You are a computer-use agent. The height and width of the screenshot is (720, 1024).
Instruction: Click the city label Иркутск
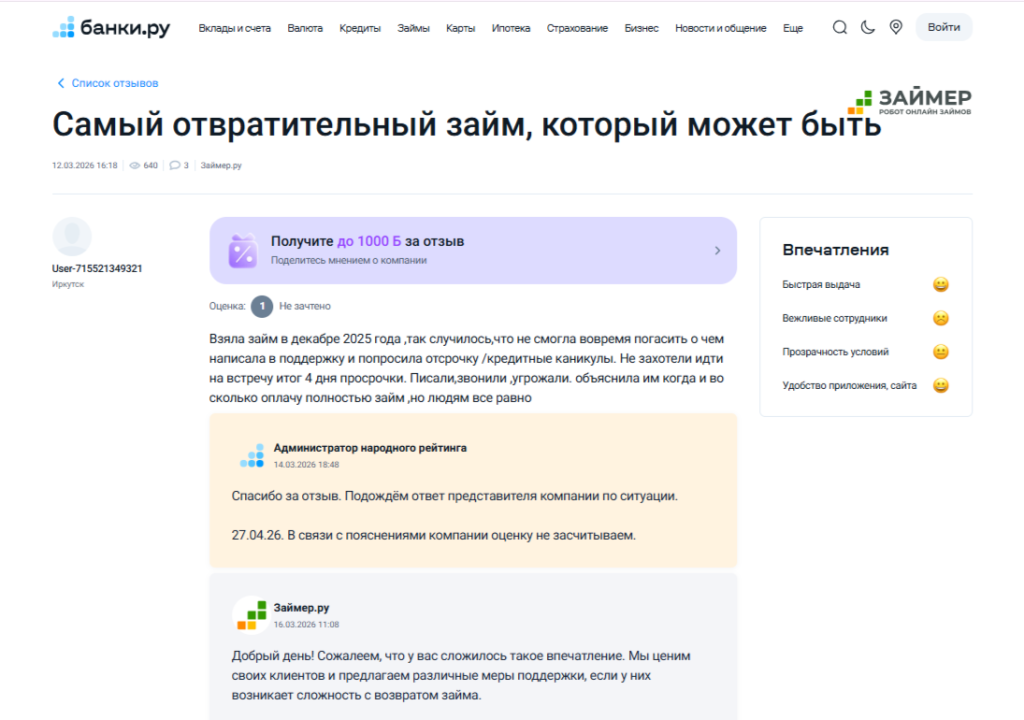(x=68, y=284)
